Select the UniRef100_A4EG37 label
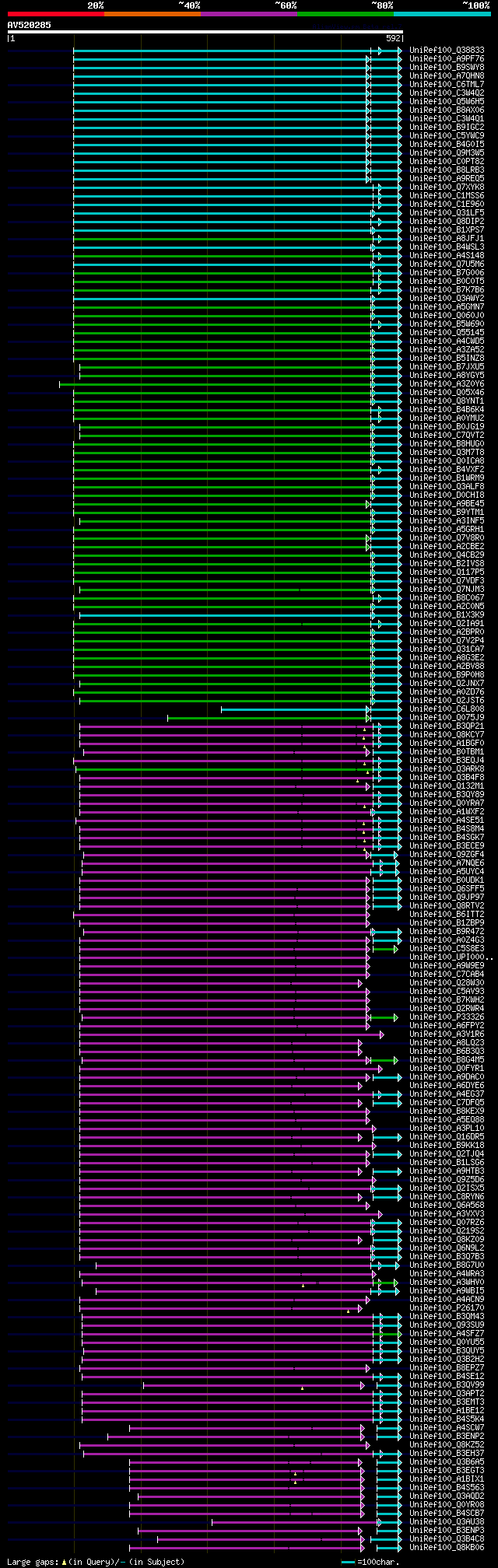The height and width of the screenshot is (1568, 498). [447, 1094]
